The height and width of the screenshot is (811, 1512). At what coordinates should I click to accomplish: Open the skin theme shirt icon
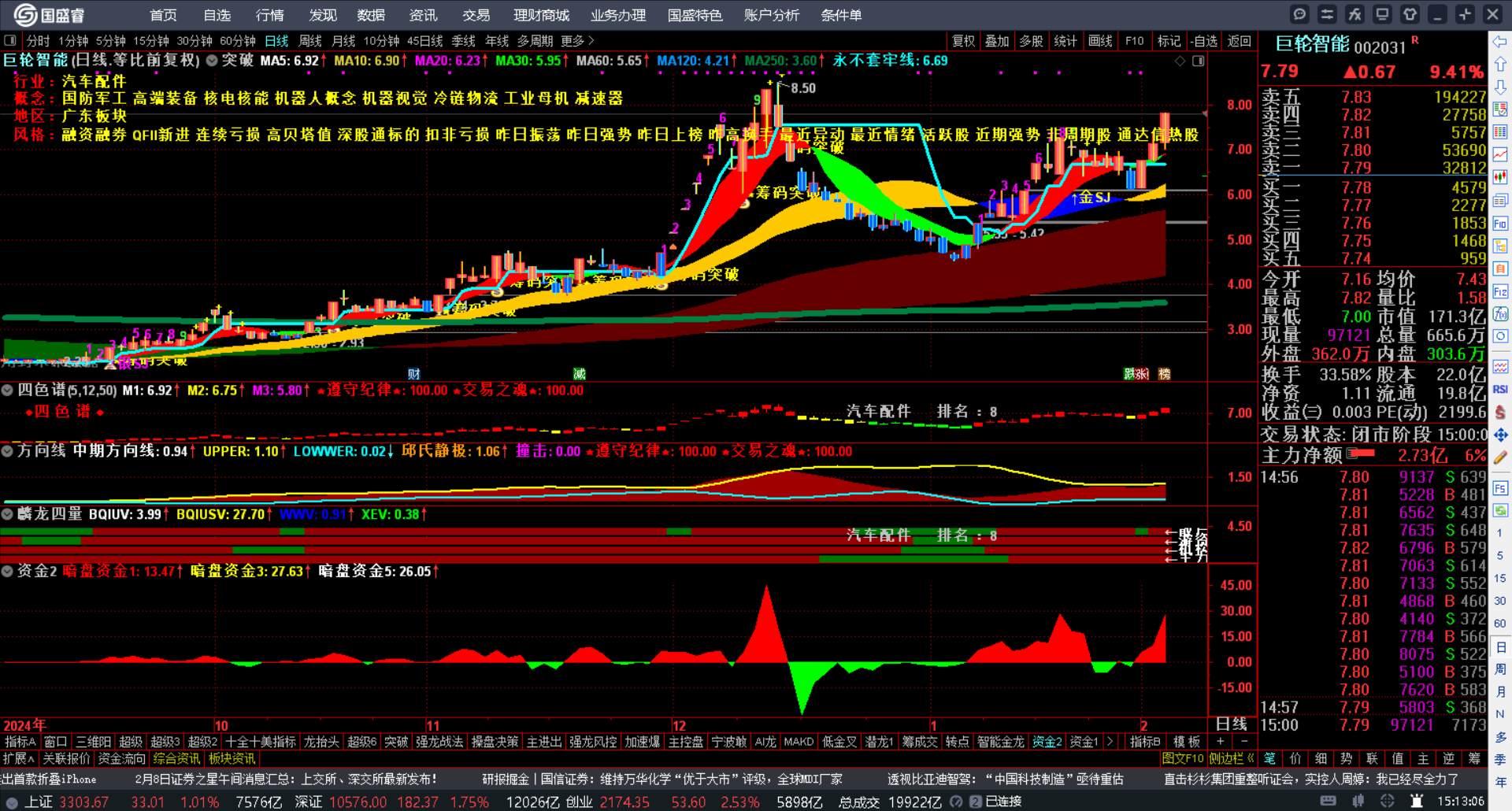click(1410, 14)
